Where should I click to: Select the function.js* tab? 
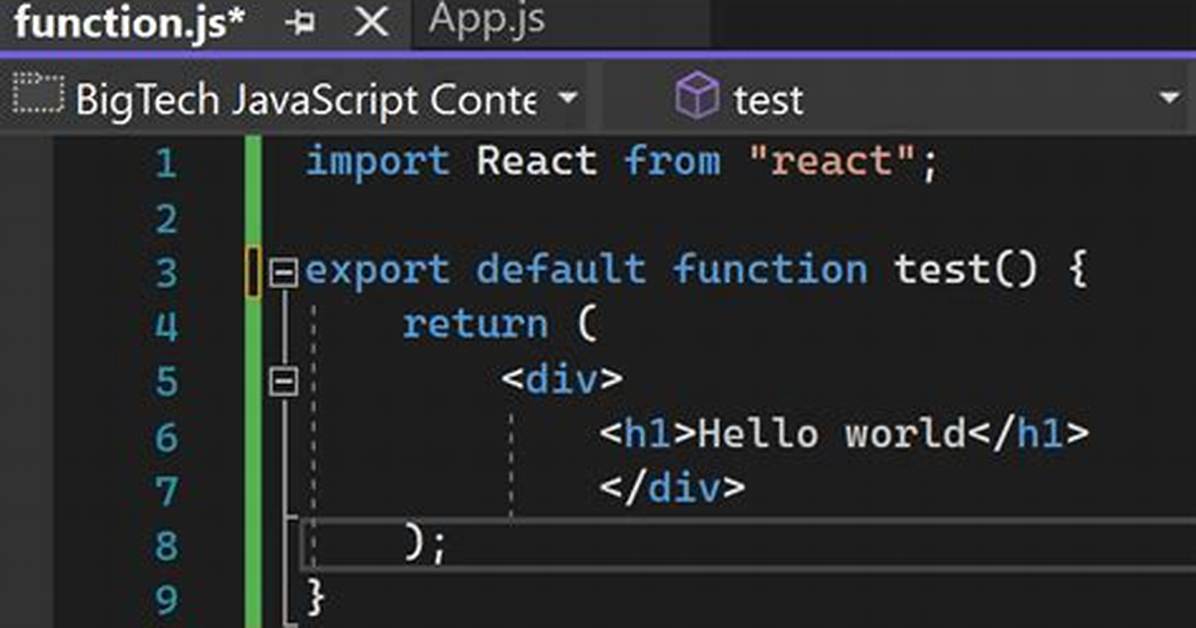click(129, 22)
